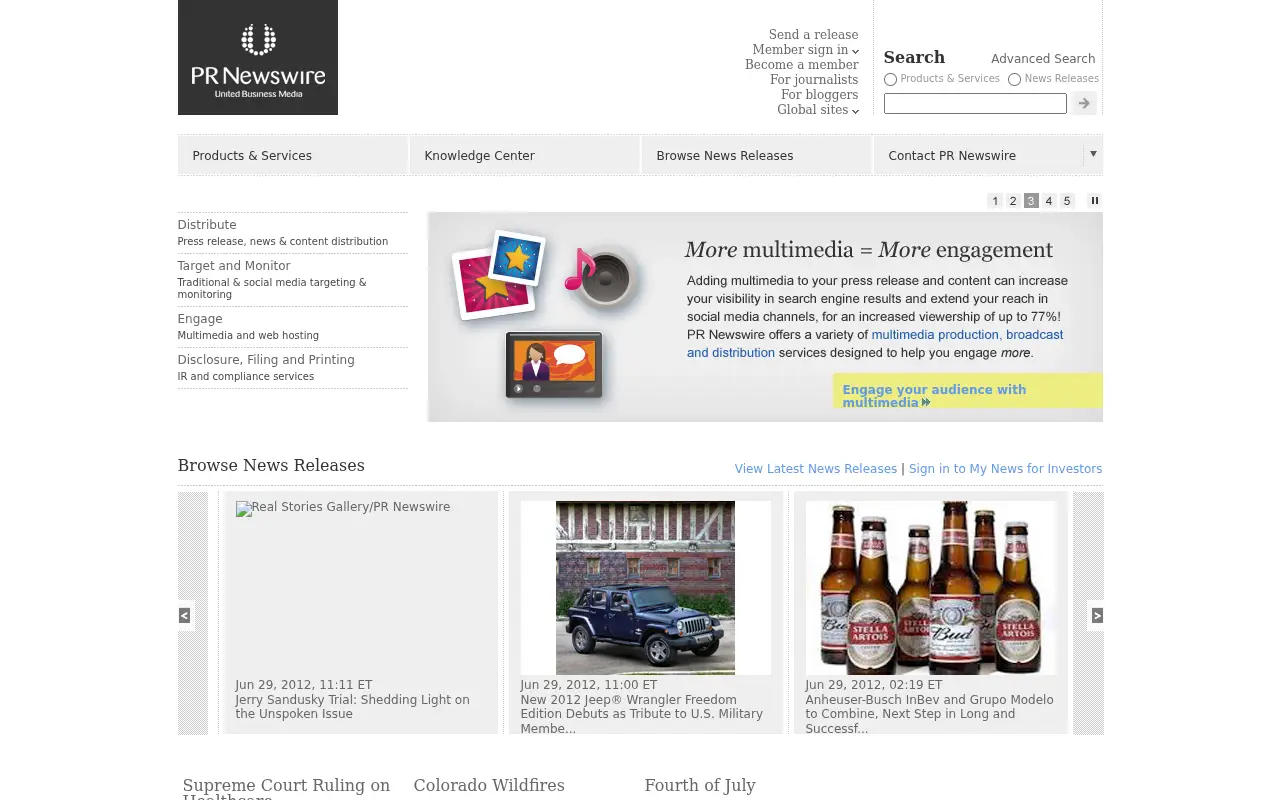
Task: Submit search with the arrow button
Action: [1084, 103]
